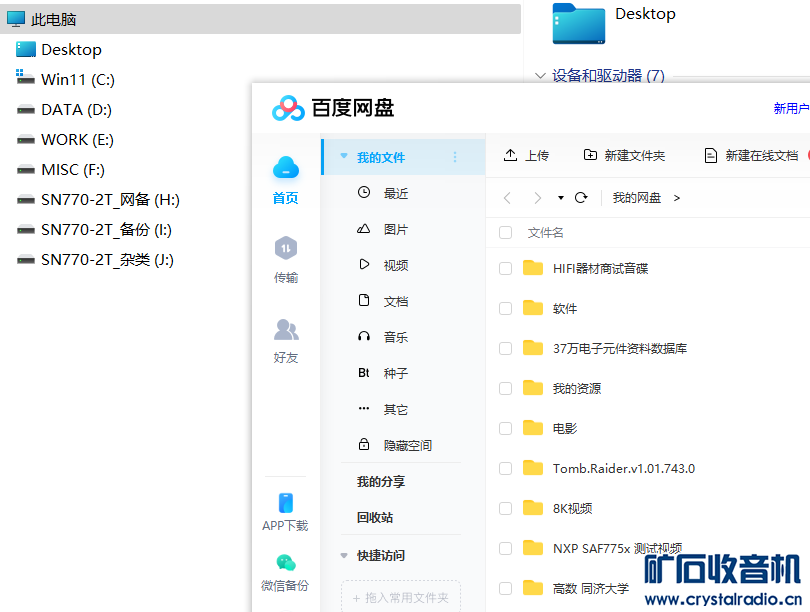Open 回收站 in the sidebar
The height and width of the screenshot is (612, 810).
point(375,517)
